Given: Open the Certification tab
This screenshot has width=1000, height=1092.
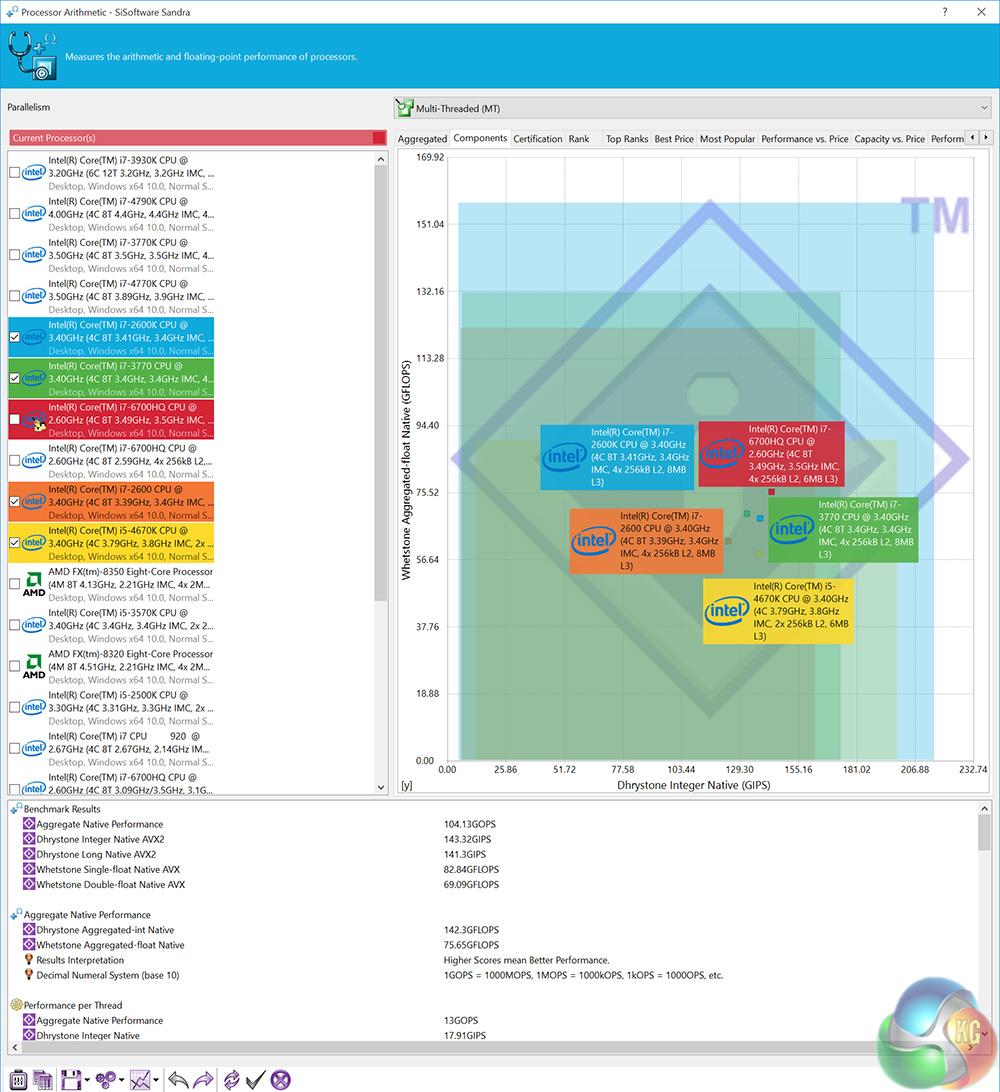Looking at the screenshot, I should tap(538, 139).
